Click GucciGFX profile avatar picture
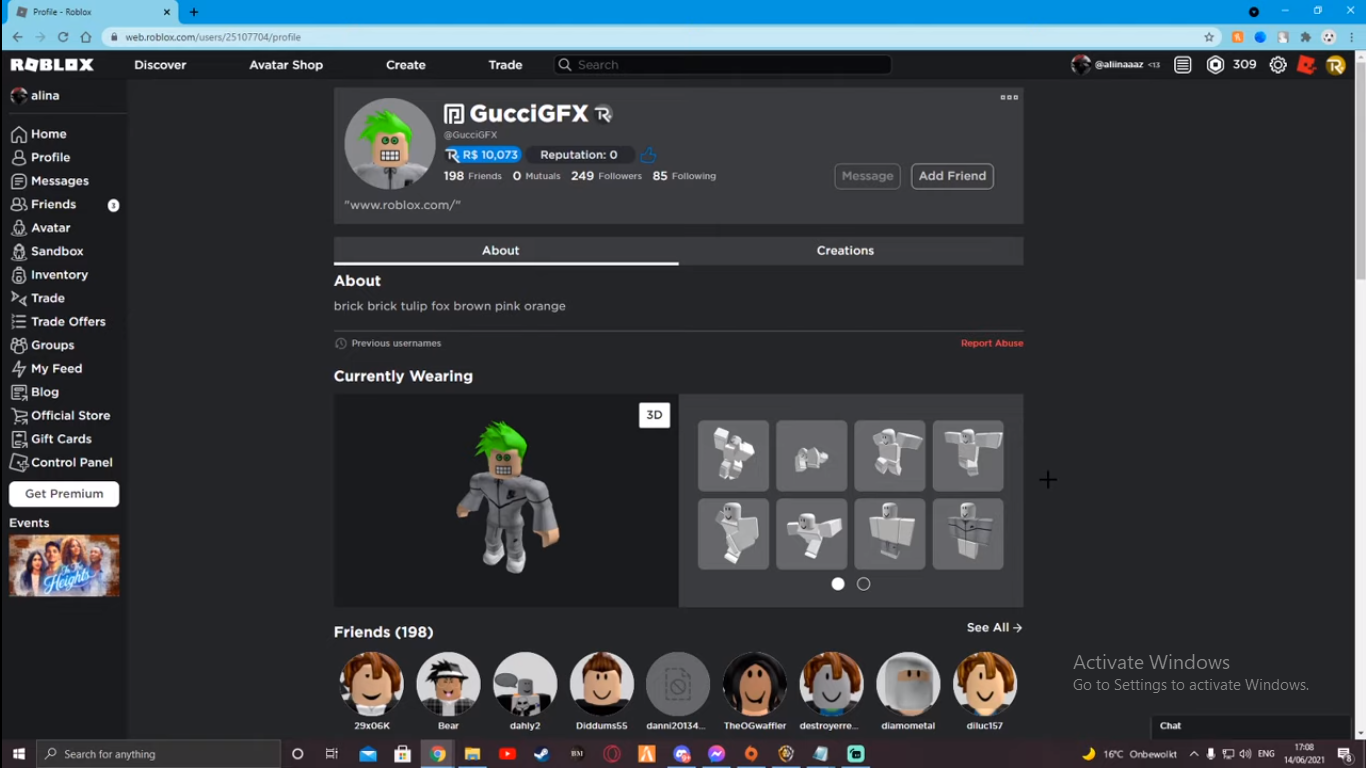Screen dimensions: 1366x768 pos(390,143)
